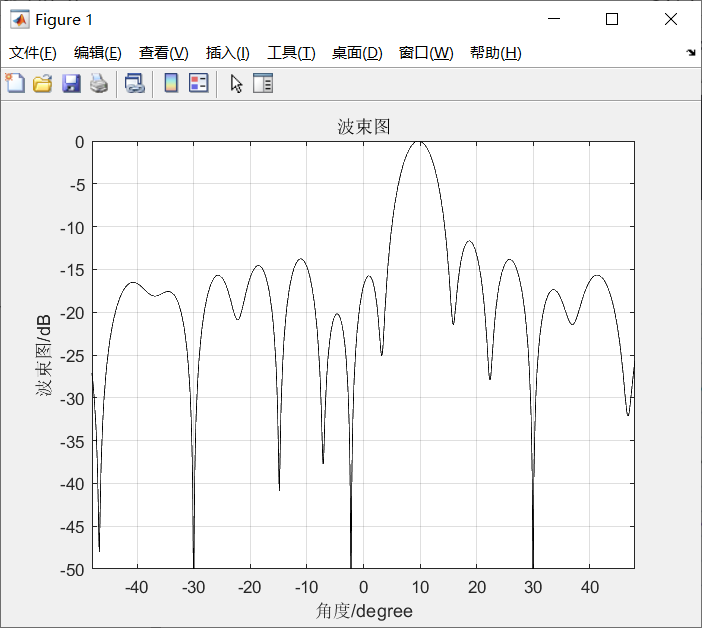Minimize the Figure 1 window

point(554,19)
